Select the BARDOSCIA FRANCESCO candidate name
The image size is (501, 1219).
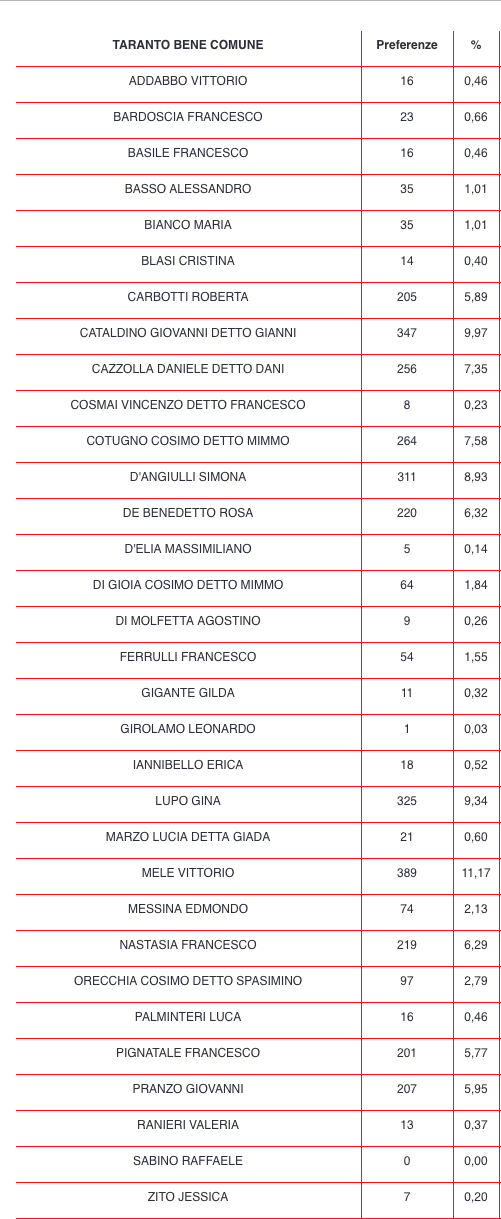(x=188, y=117)
